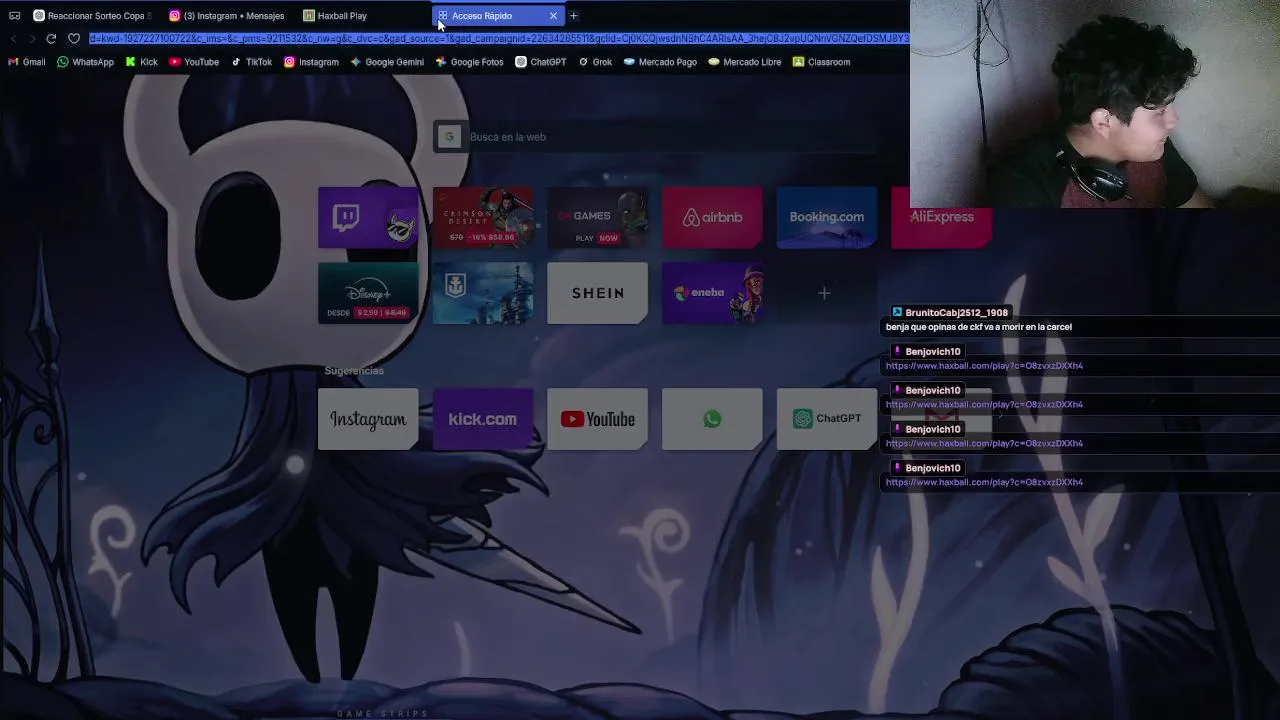Image resolution: width=1280 pixels, height=720 pixels.
Task: Open GX Games speed dial tile
Action: [x=597, y=217]
